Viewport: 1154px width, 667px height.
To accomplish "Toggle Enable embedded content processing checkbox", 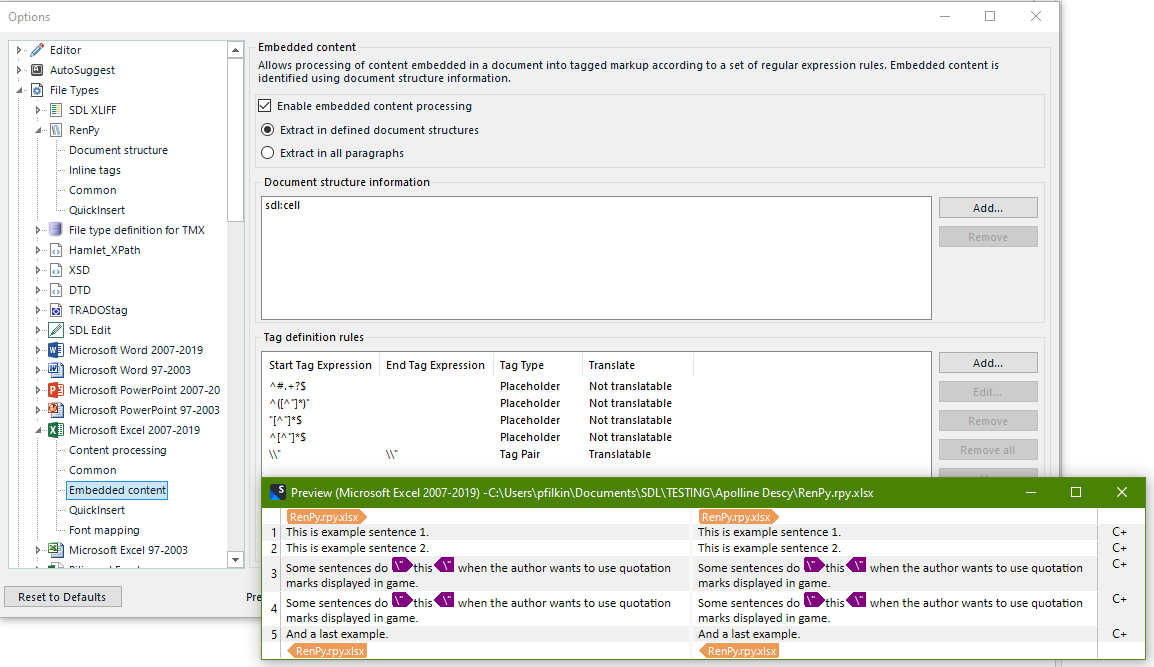I will pyautogui.click(x=265, y=106).
